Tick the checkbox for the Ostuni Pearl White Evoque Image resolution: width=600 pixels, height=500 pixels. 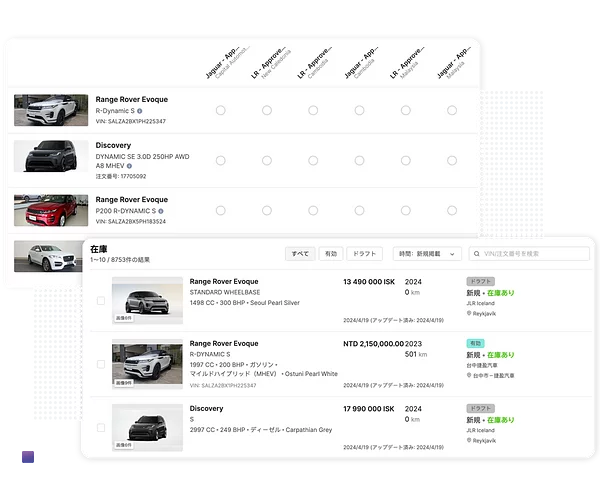(101, 365)
